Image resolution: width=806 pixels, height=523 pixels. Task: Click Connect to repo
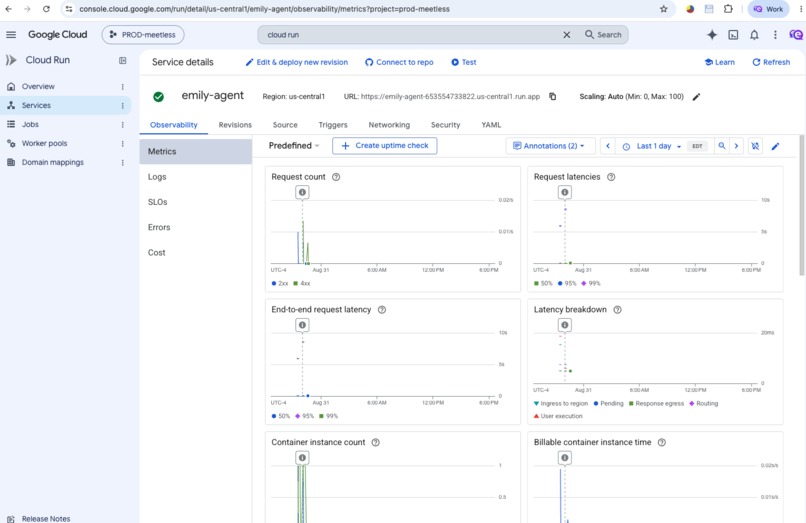click(399, 62)
